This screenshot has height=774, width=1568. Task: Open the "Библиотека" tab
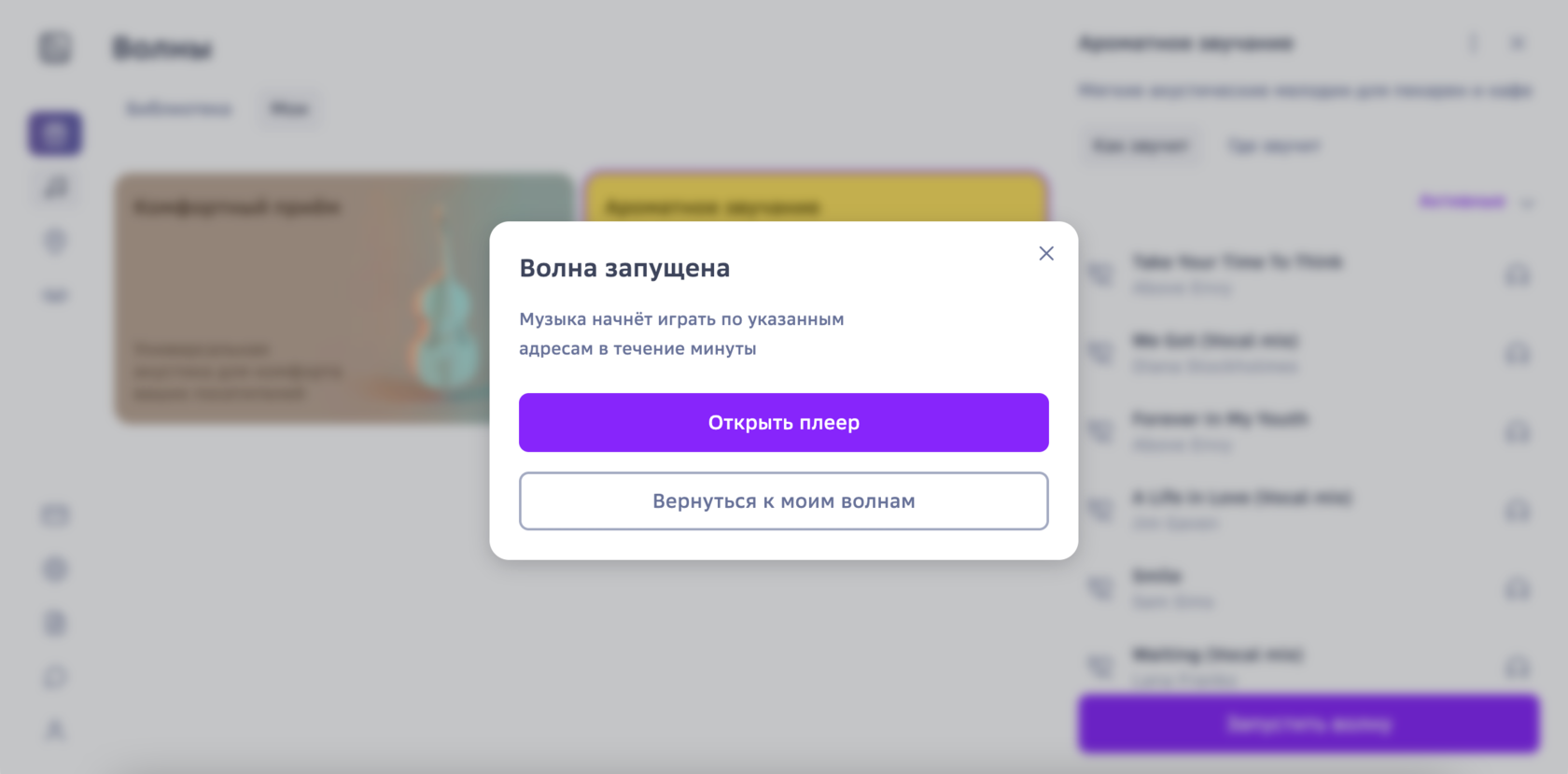tap(178, 108)
